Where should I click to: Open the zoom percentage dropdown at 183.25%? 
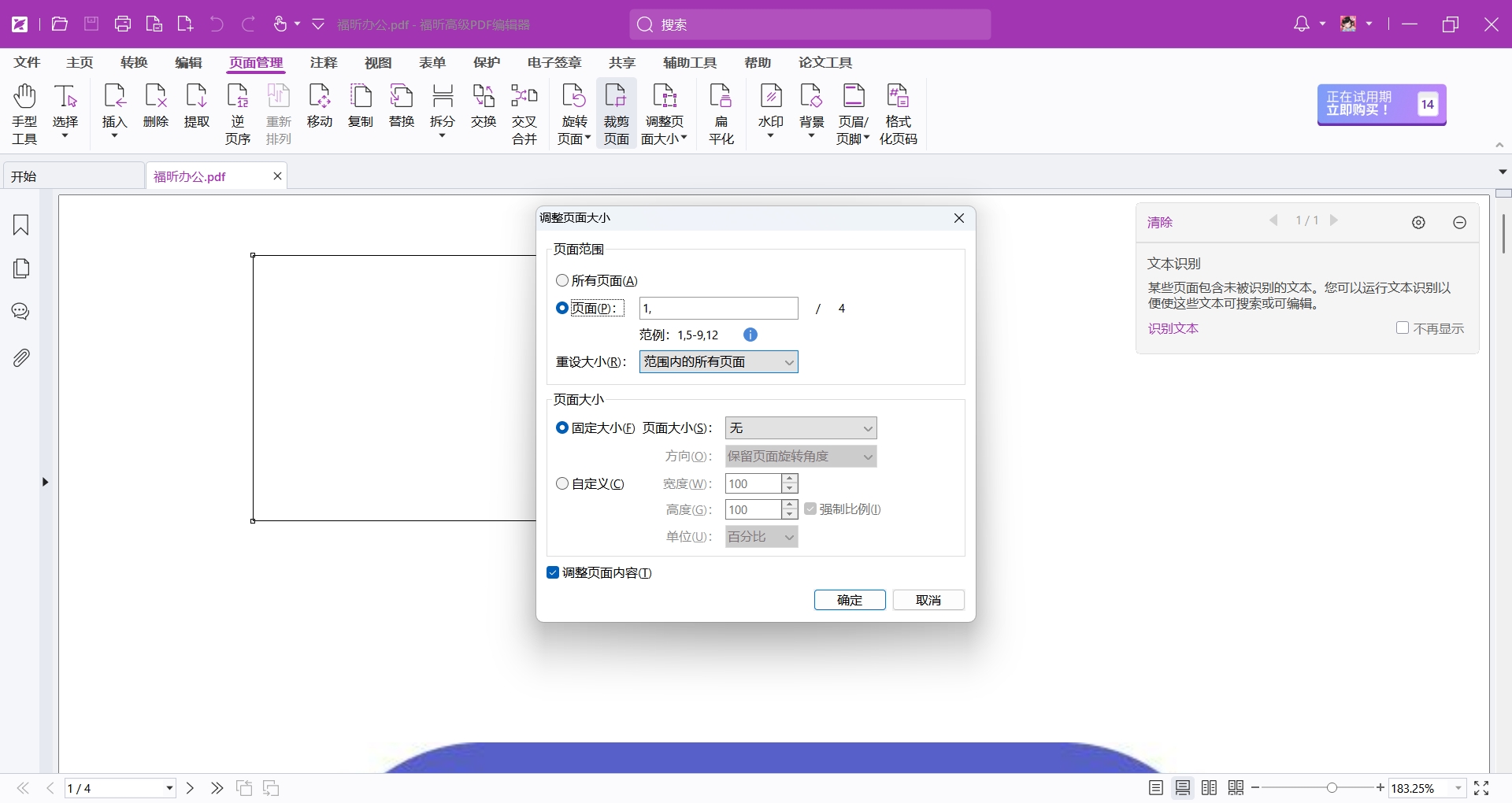tap(1458, 788)
